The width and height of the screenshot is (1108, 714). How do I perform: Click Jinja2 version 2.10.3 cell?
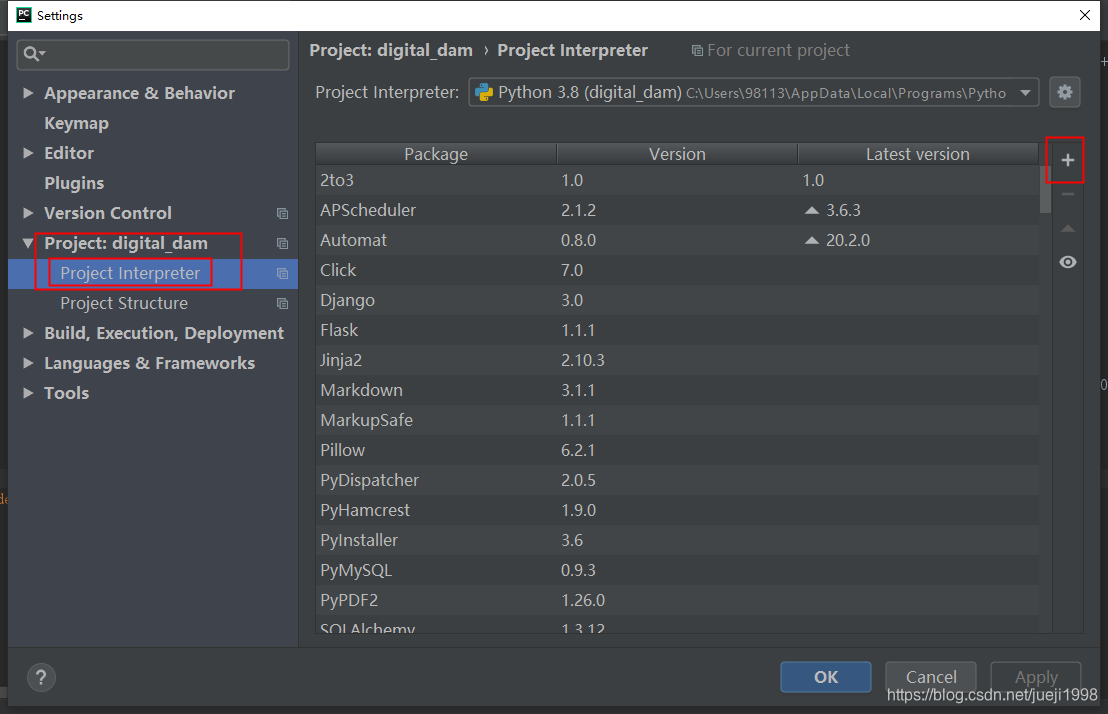pos(583,361)
